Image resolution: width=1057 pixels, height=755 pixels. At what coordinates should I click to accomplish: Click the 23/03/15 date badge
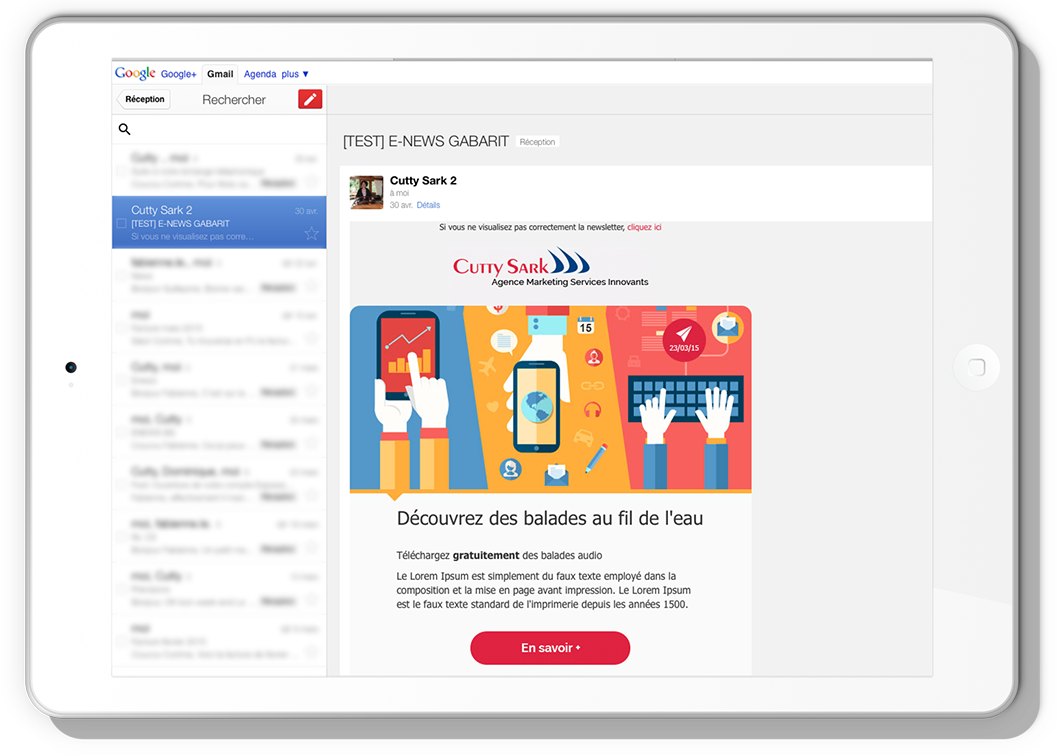(684, 340)
